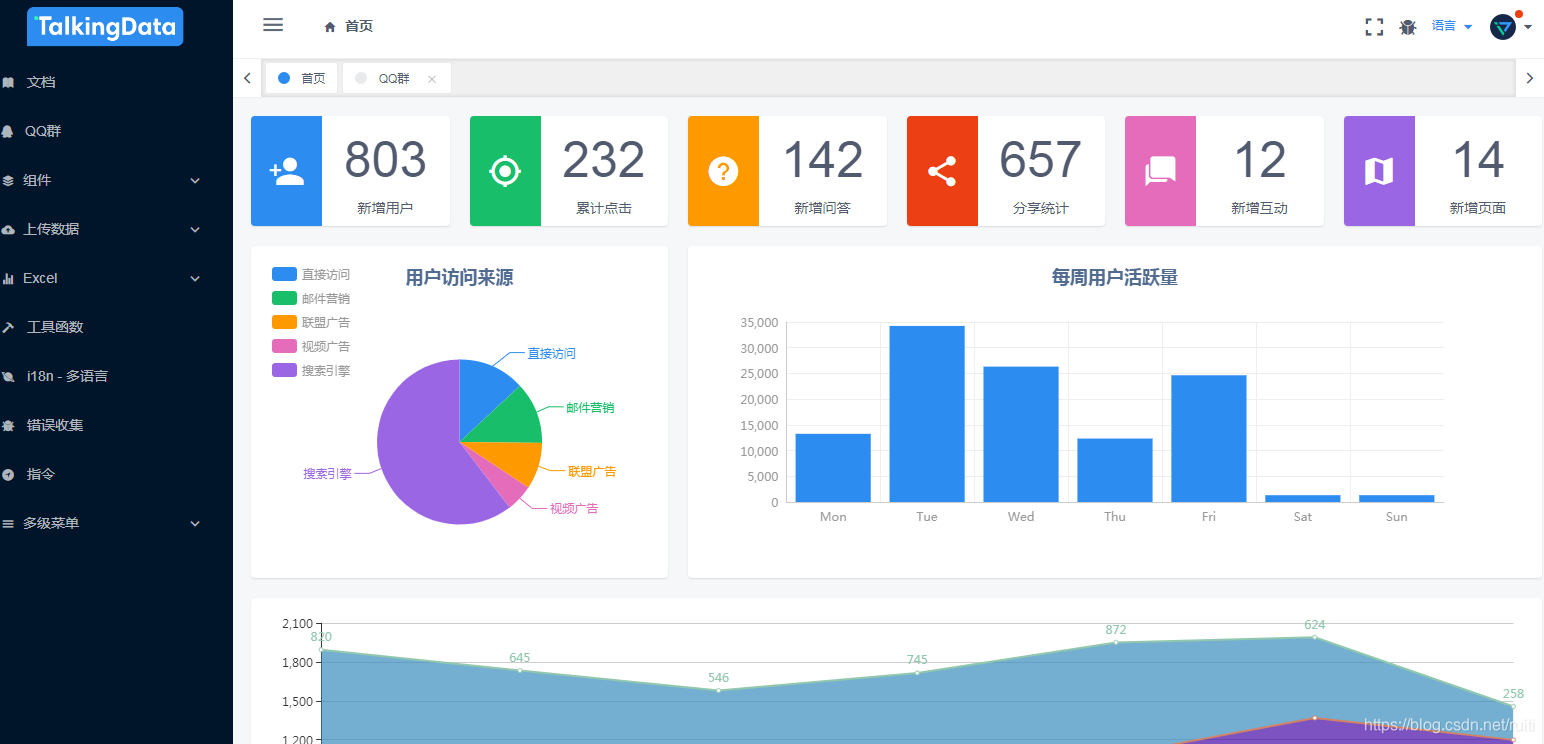Switch to the 首页 tab
Screen dimensions: 1544x744
point(301,78)
